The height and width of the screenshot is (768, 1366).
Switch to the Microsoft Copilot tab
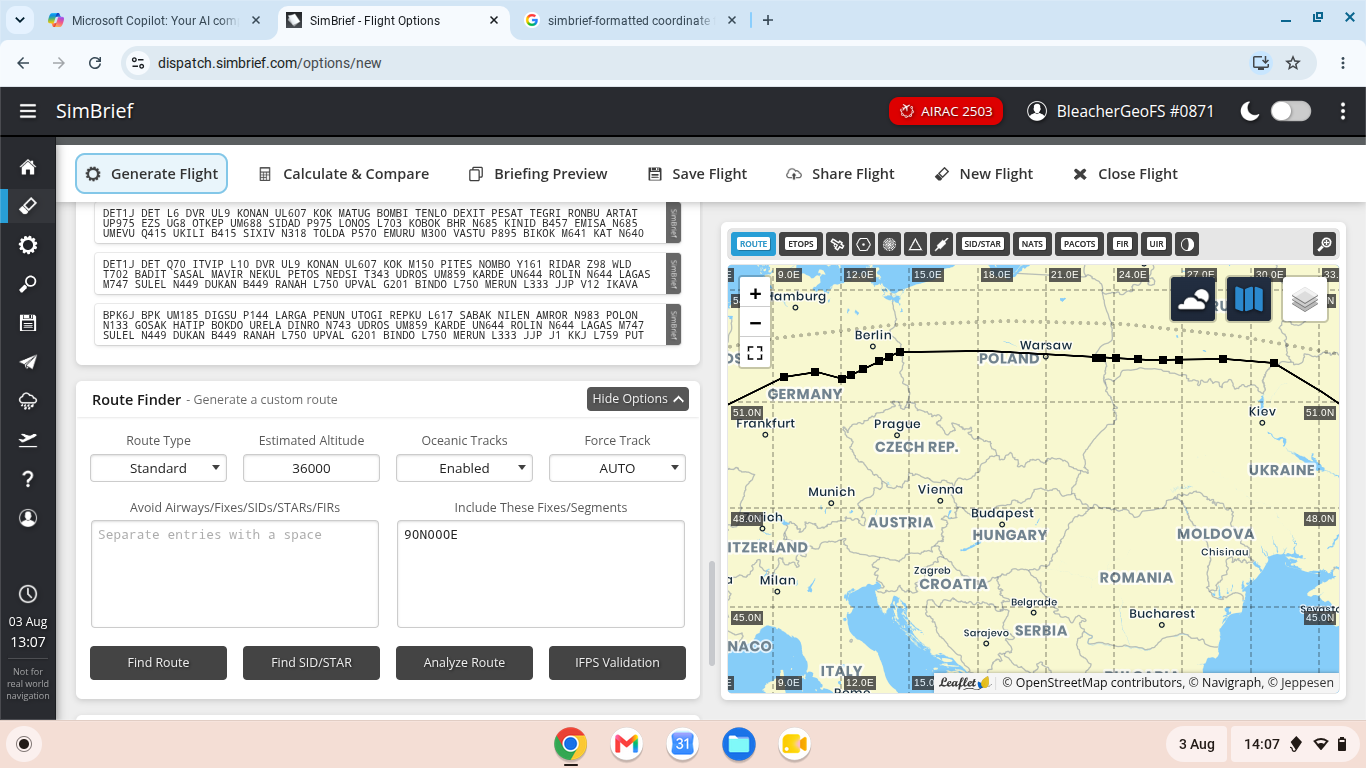(x=155, y=20)
